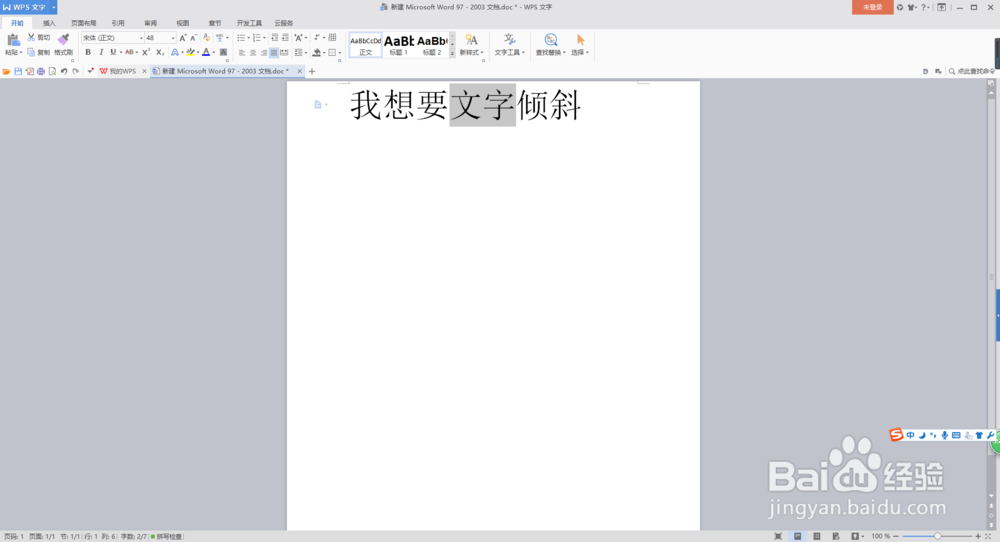Apply the 正文 (Body) style
Screen dimensions: 1000x542
pyautogui.click(x=365, y=45)
